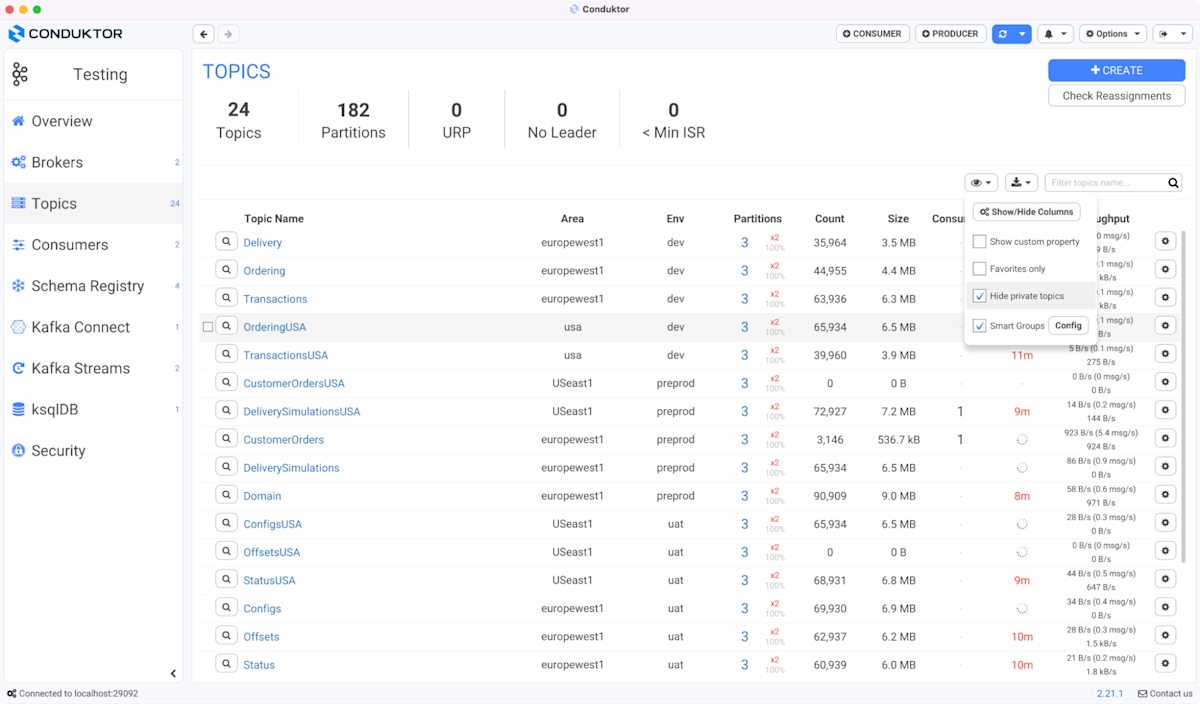Click Check Reassignments button

[x=1117, y=96]
